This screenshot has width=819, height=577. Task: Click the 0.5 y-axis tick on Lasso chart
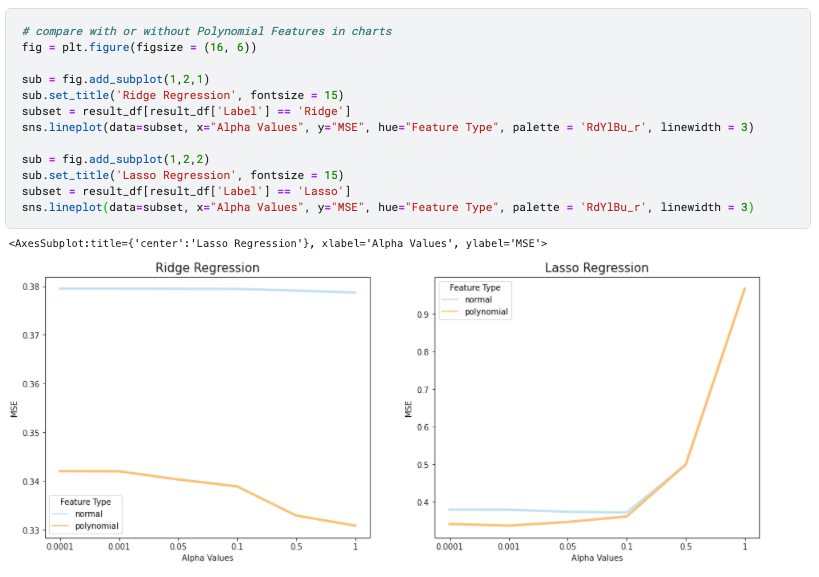(423, 465)
